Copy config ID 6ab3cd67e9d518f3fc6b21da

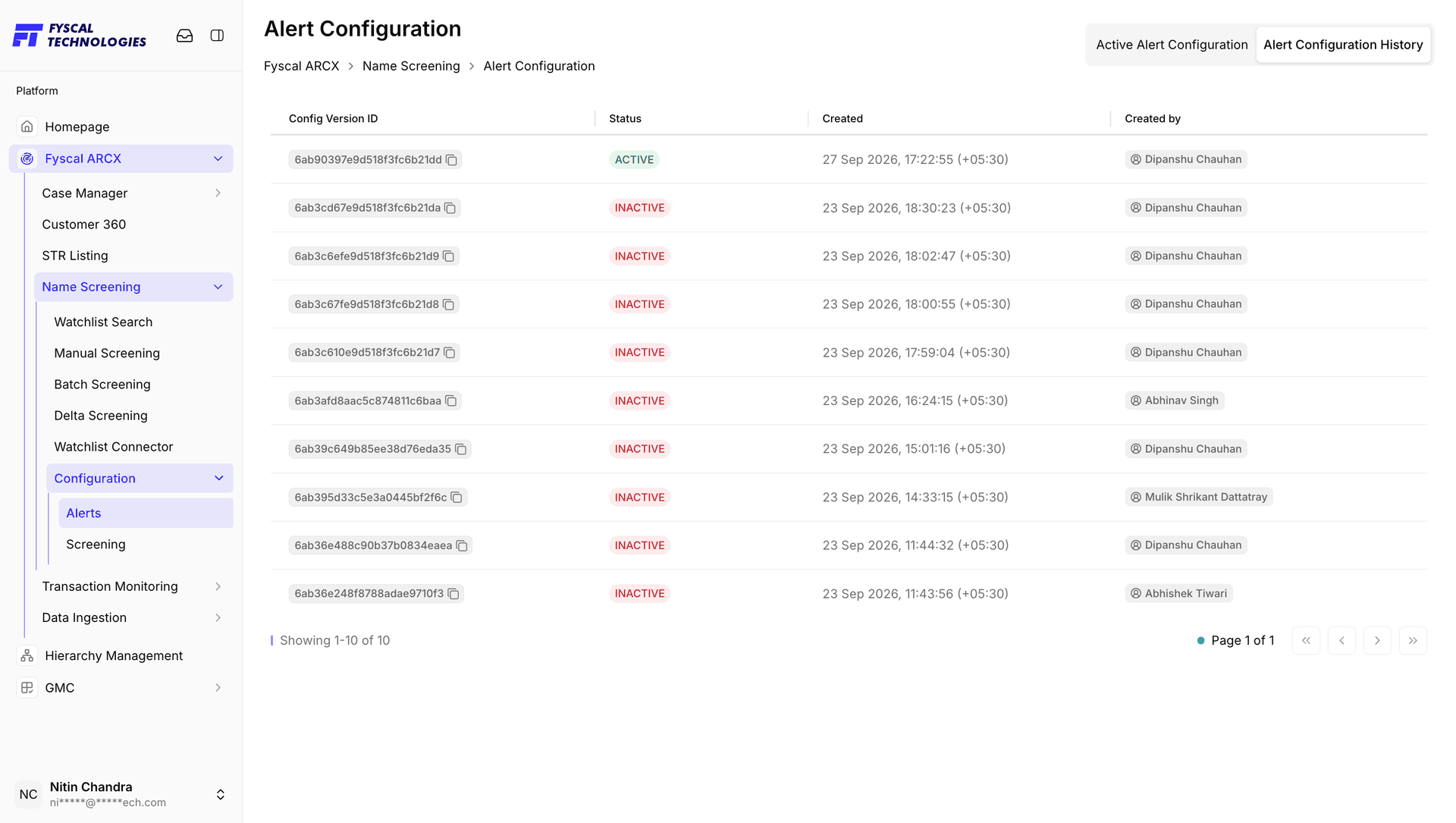pyautogui.click(x=450, y=208)
